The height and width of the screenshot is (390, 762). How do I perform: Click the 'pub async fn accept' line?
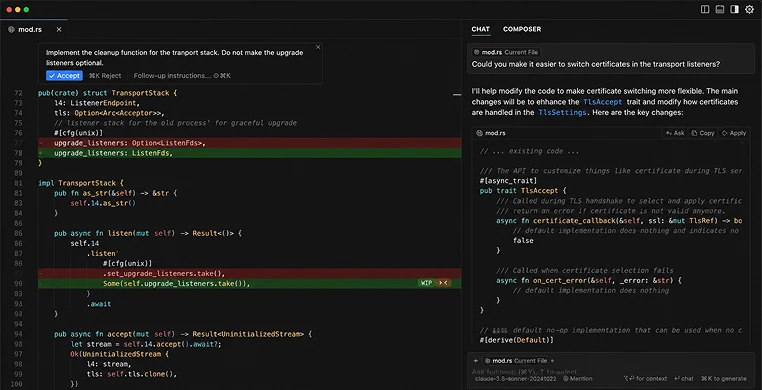click(183, 334)
